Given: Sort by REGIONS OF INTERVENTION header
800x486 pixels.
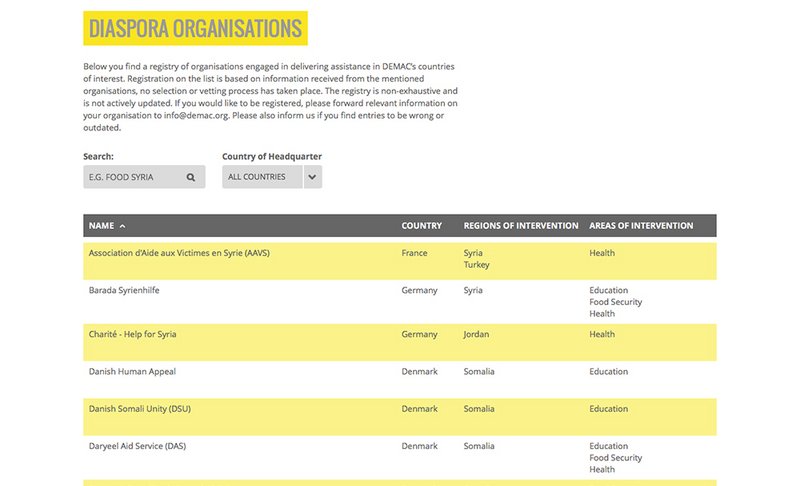Looking at the screenshot, I should [521, 225].
